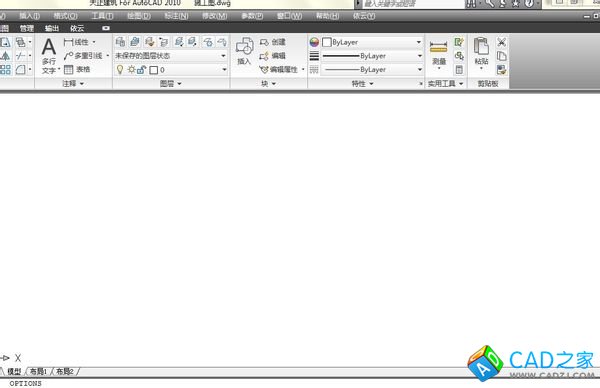Switch to the Layout1 (布局1) tab
This screenshot has width=600, height=388.
(38, 371)
